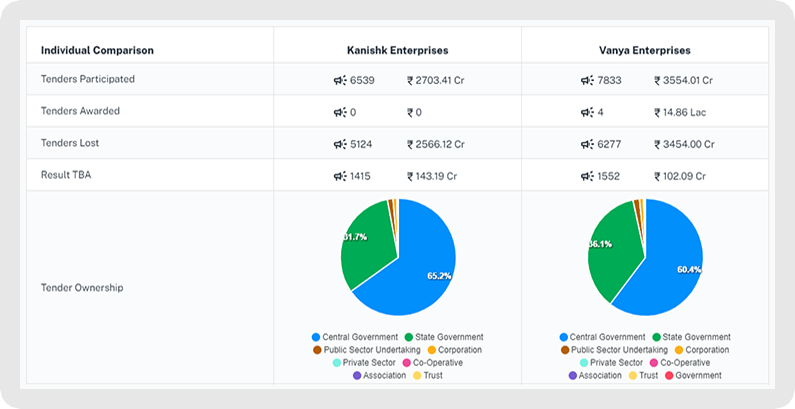795x409 pixels.
Task: Toggle Private Sector legend under Kanishk chart
Action: 364,362
